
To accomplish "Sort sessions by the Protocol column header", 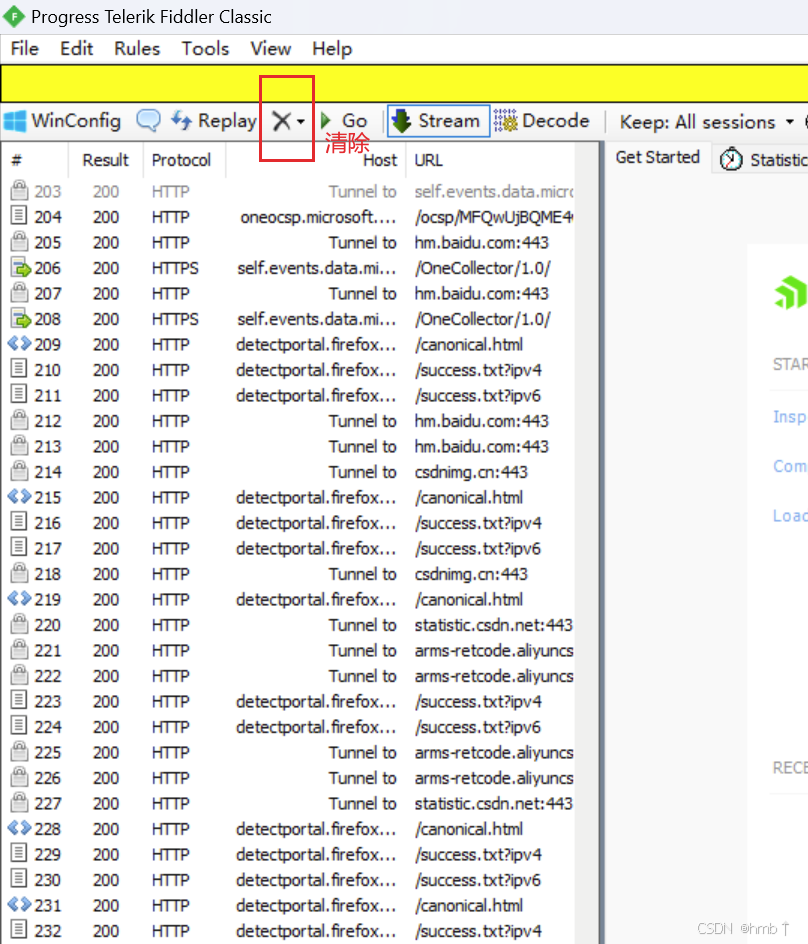I will (x=184, y=160).
